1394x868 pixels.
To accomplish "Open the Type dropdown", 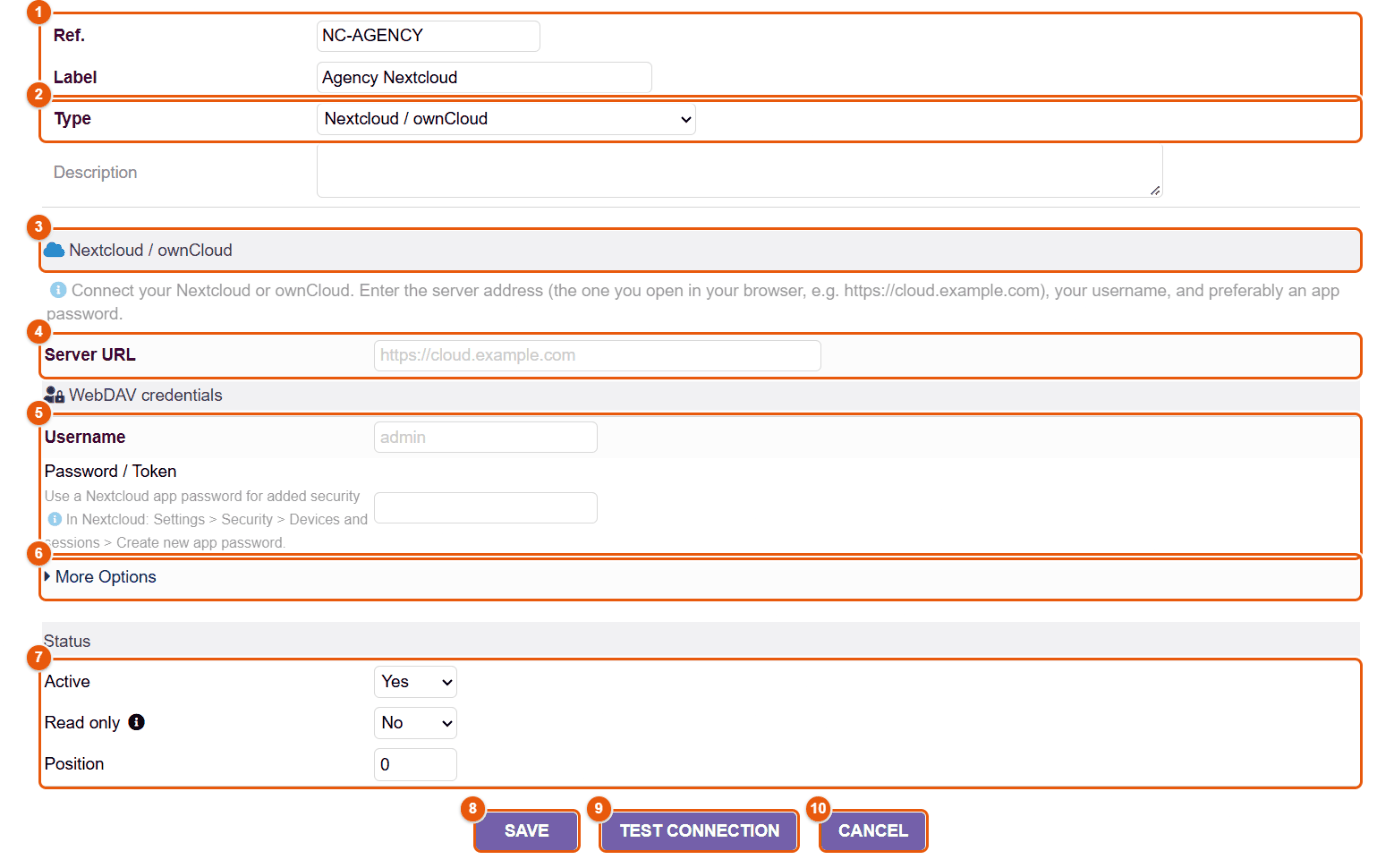I will click(x=506, y=119).
